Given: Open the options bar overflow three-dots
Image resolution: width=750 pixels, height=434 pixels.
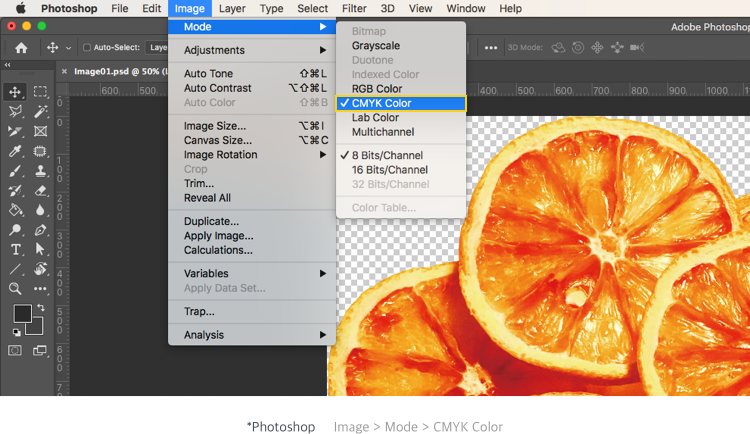Looking at the screenshot, I should pyautogui.click(x=491, y=48).
